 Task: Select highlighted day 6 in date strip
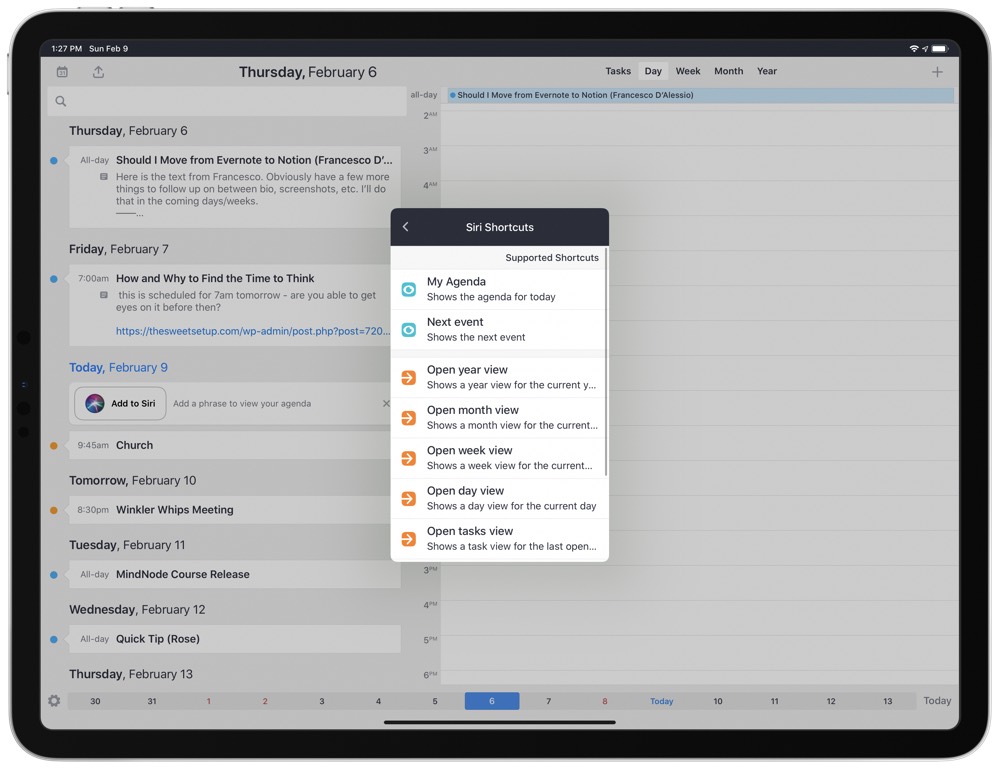[492, 701]
